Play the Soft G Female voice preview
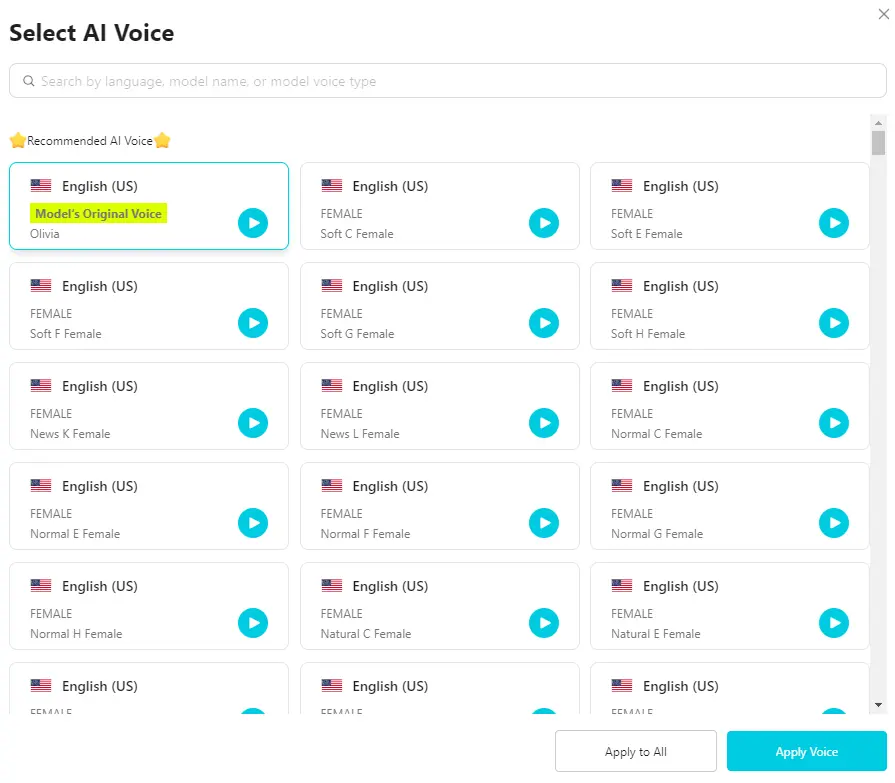 pos(544,323)
